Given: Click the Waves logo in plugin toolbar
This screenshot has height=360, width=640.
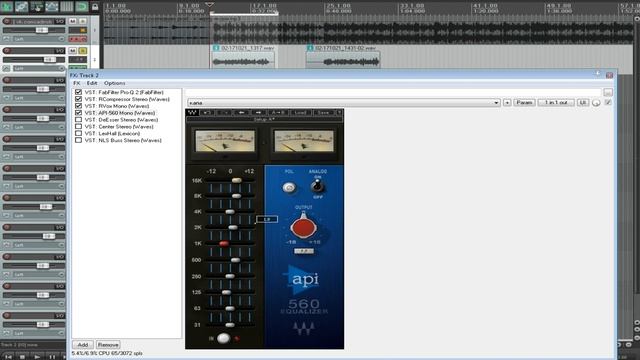Looking at the screenshot, I should (x=192, y=112).
